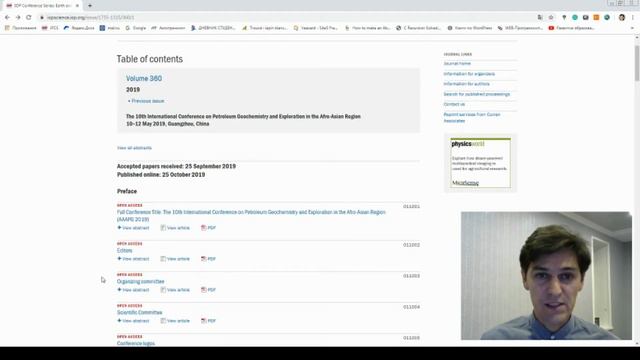Screen dimensions: 640x360
Task: Open the Conference logos paper link
Action: [136, 343]
